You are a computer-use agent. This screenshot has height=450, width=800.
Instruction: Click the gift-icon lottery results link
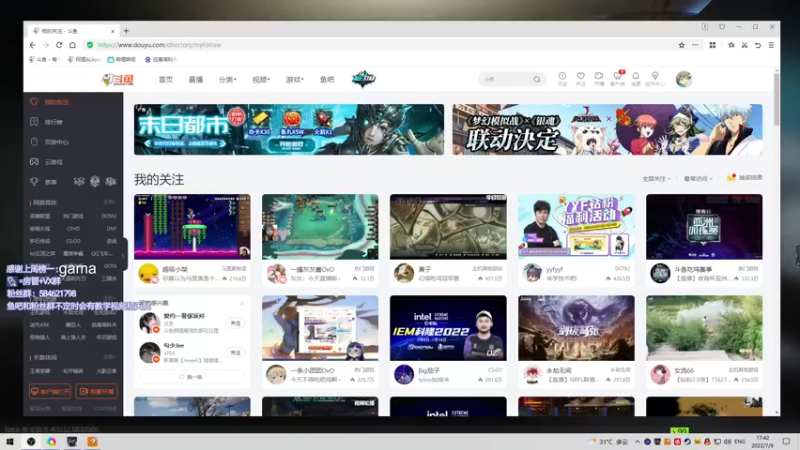(x=744, y=178)
